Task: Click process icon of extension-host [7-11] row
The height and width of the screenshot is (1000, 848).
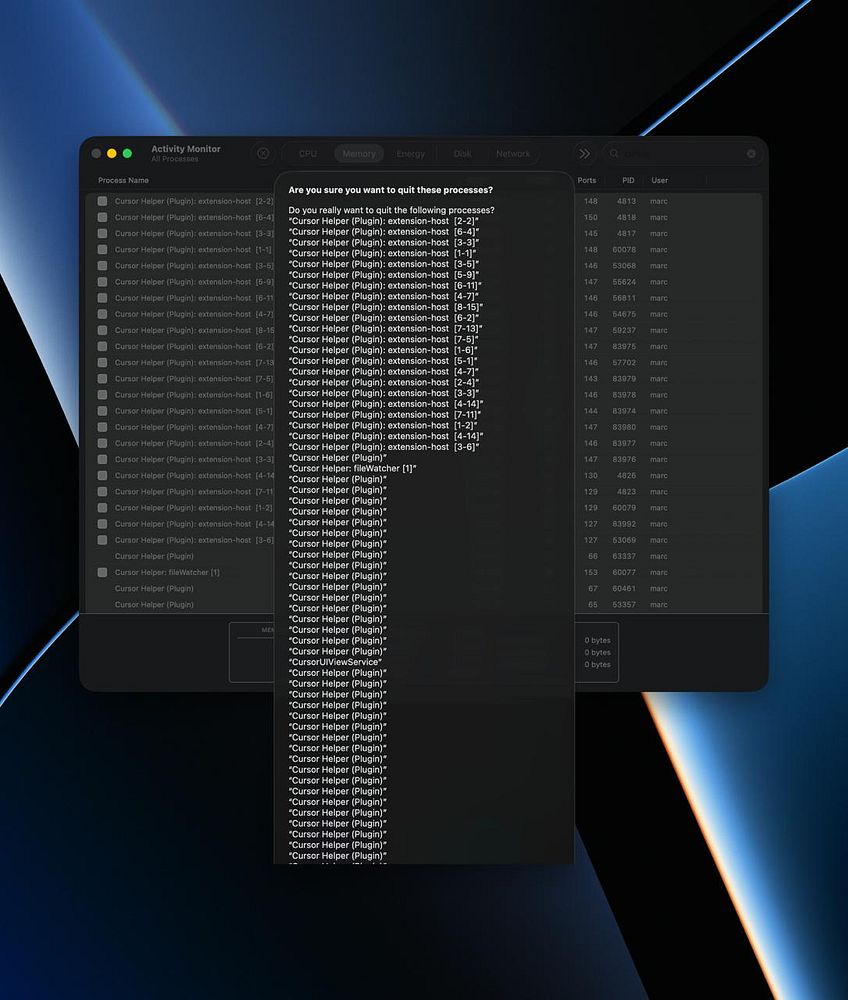Action: (102, 492)
